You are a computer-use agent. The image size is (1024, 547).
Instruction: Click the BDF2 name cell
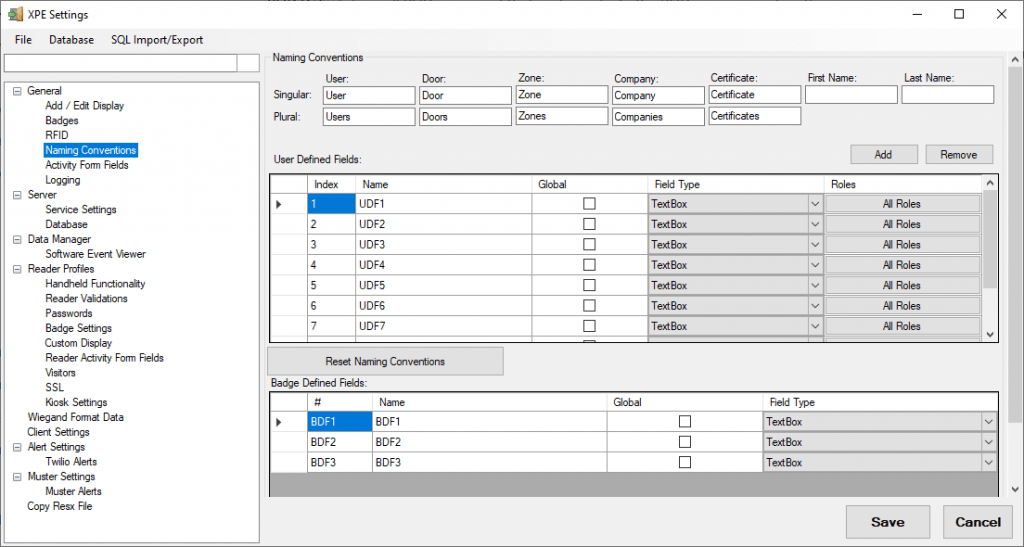tap(489, 442)
